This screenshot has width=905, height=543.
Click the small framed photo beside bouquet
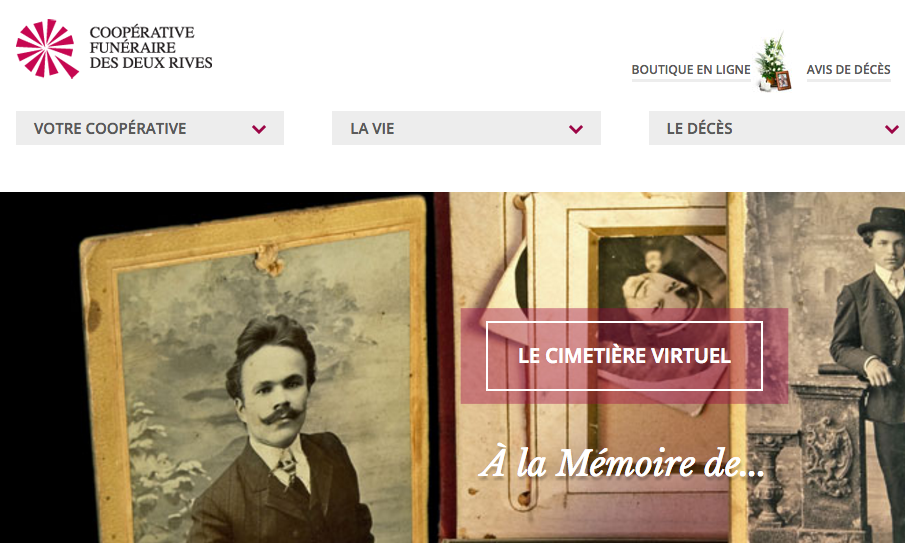point(783,81)
